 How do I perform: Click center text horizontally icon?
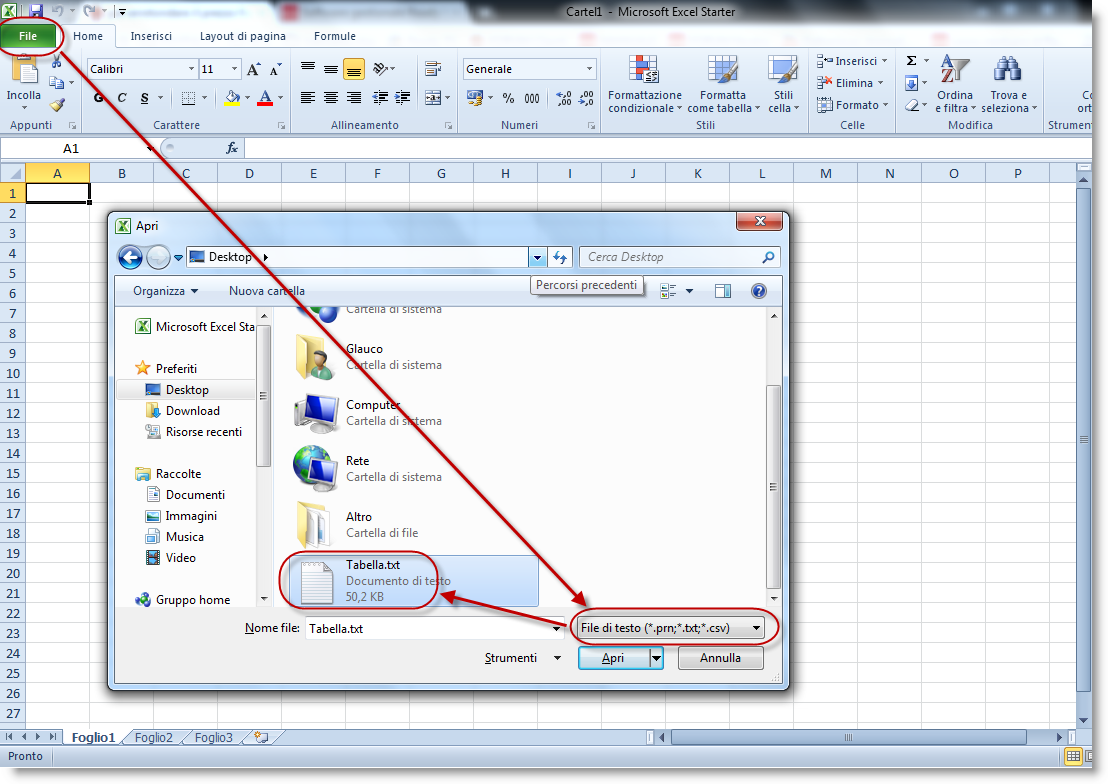(331, 98)
